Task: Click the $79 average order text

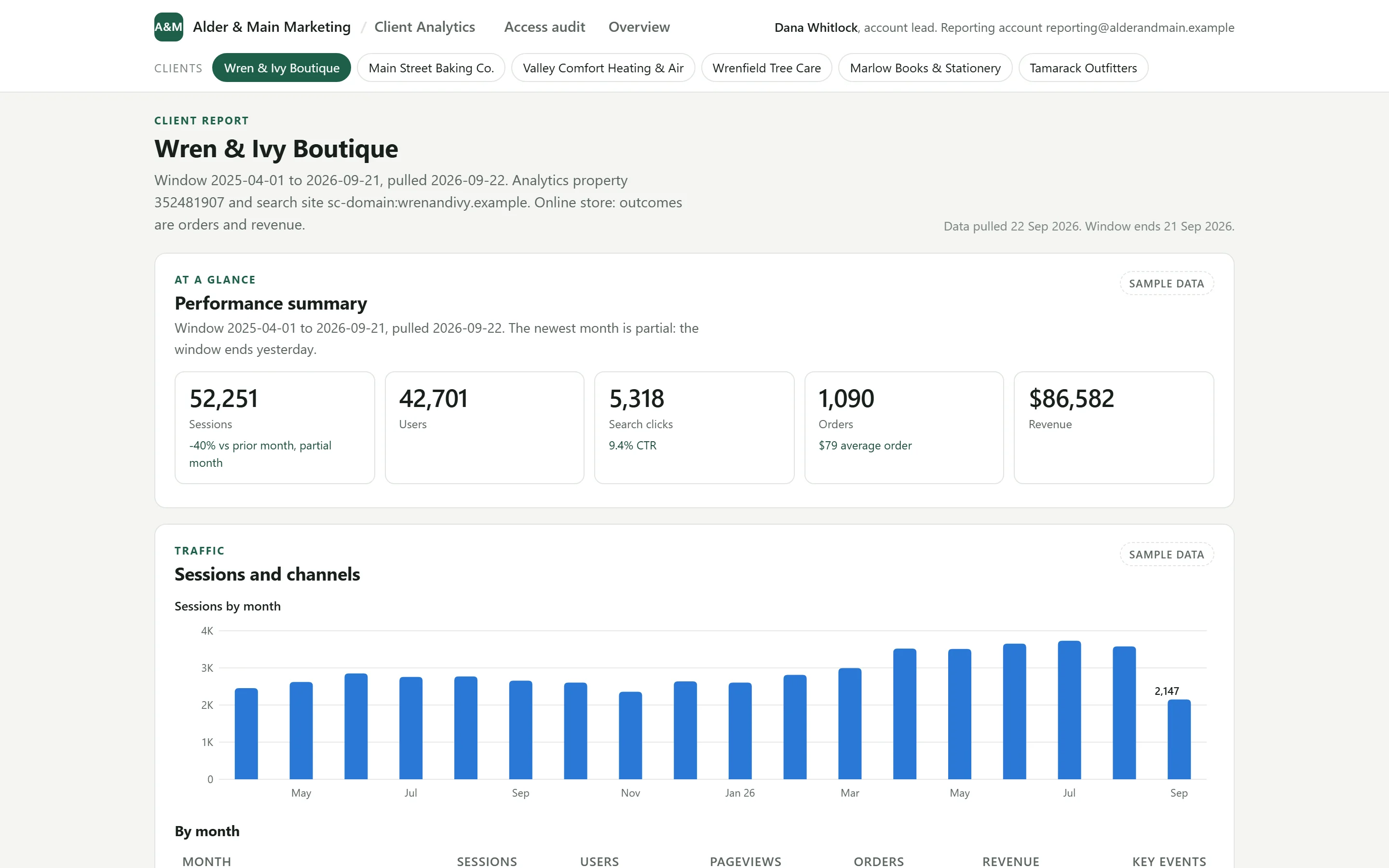Action: tap(865, 445)
